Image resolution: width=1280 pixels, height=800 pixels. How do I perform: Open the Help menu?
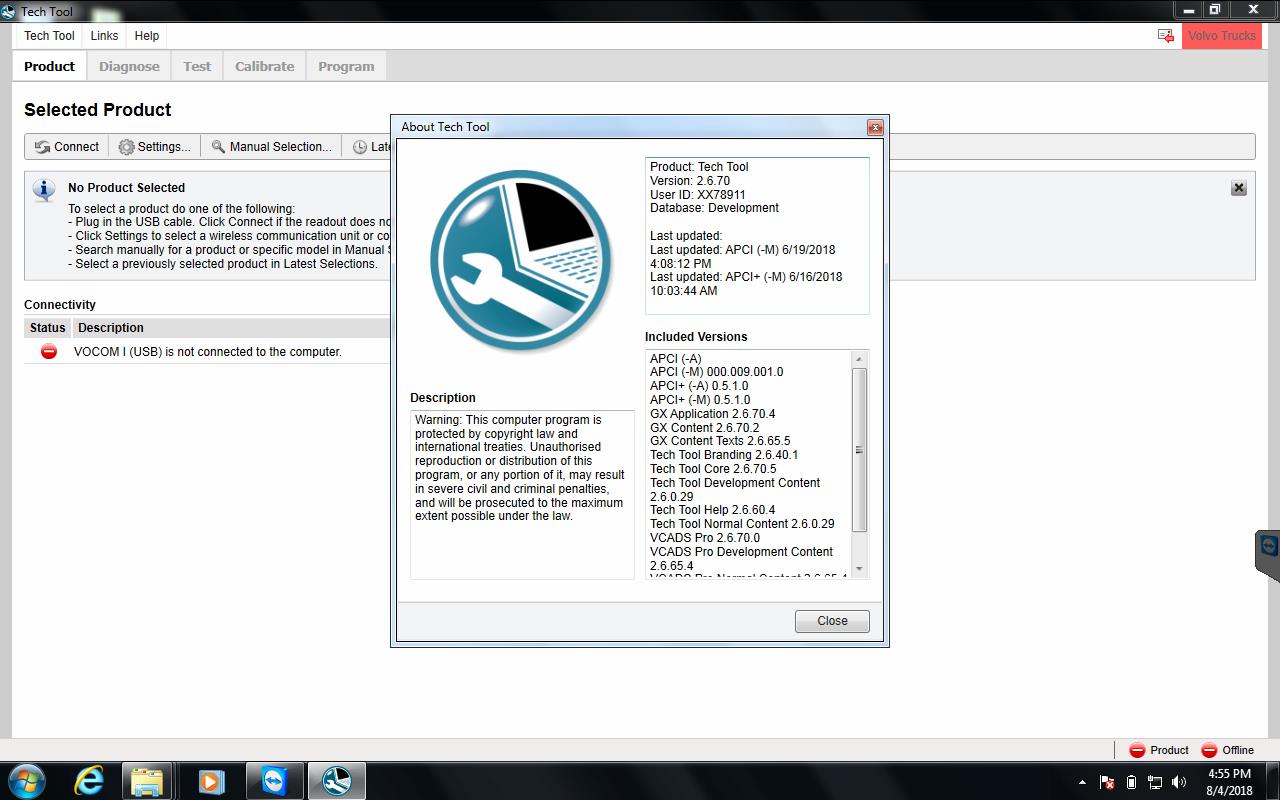pyautogui.click(x=147, y=36)
